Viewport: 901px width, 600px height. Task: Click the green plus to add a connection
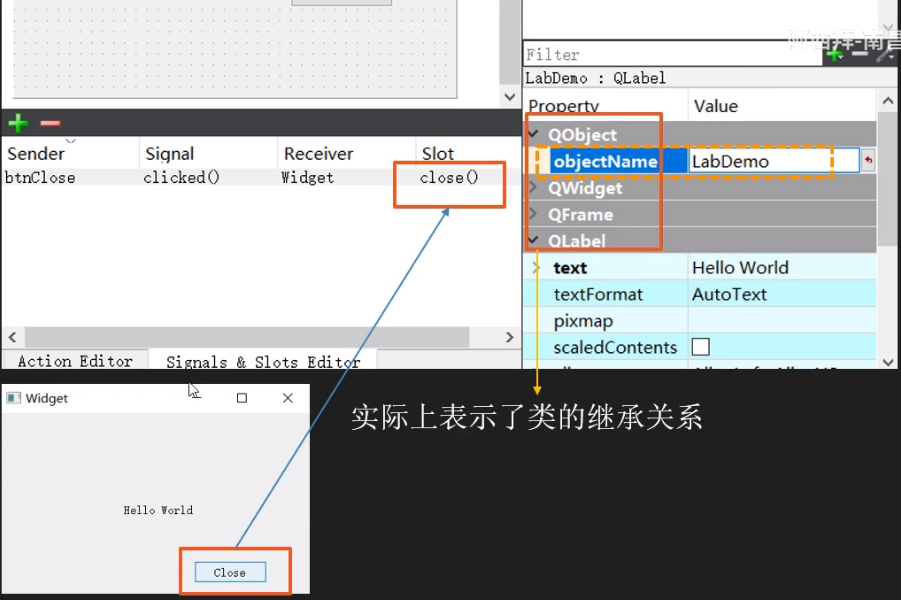(x=18, y=123)
